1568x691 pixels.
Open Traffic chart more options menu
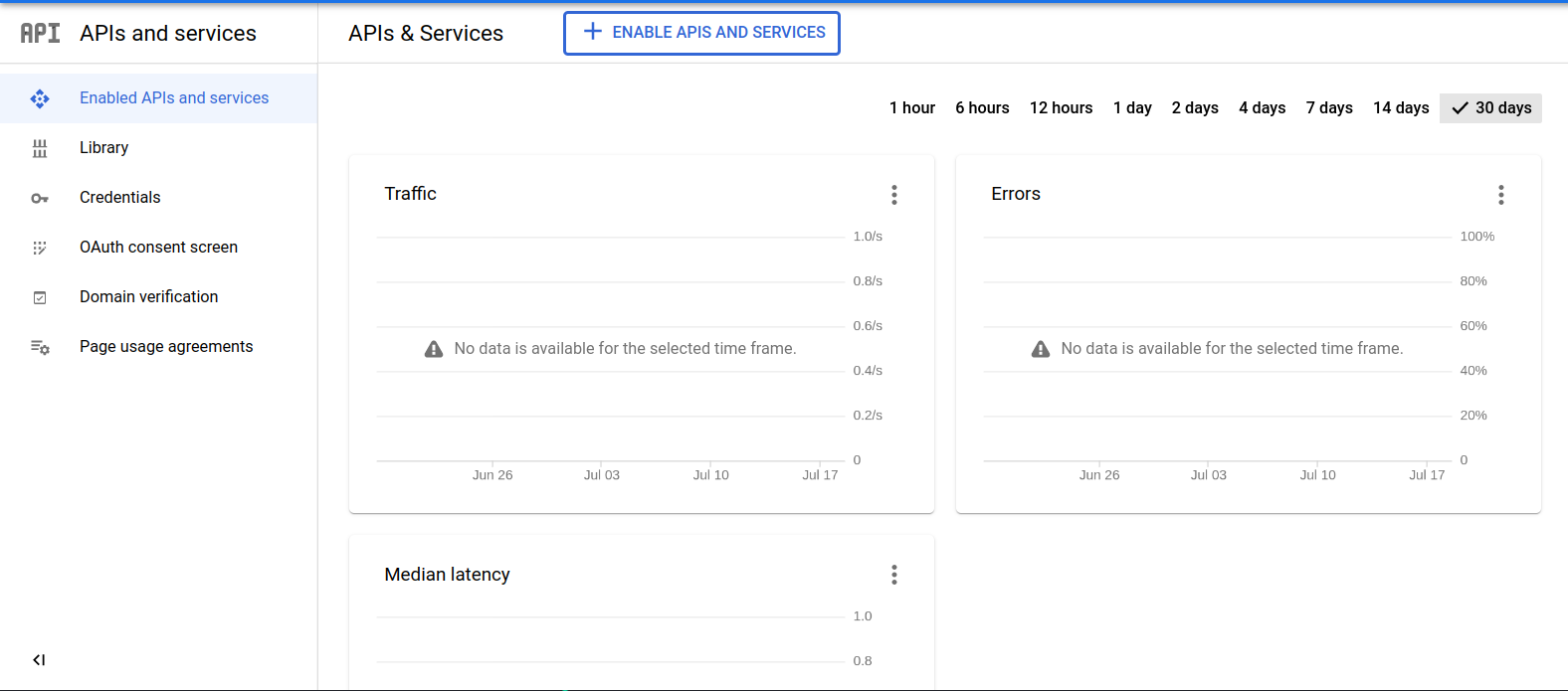pyautogui.click(x=894, y=195)
